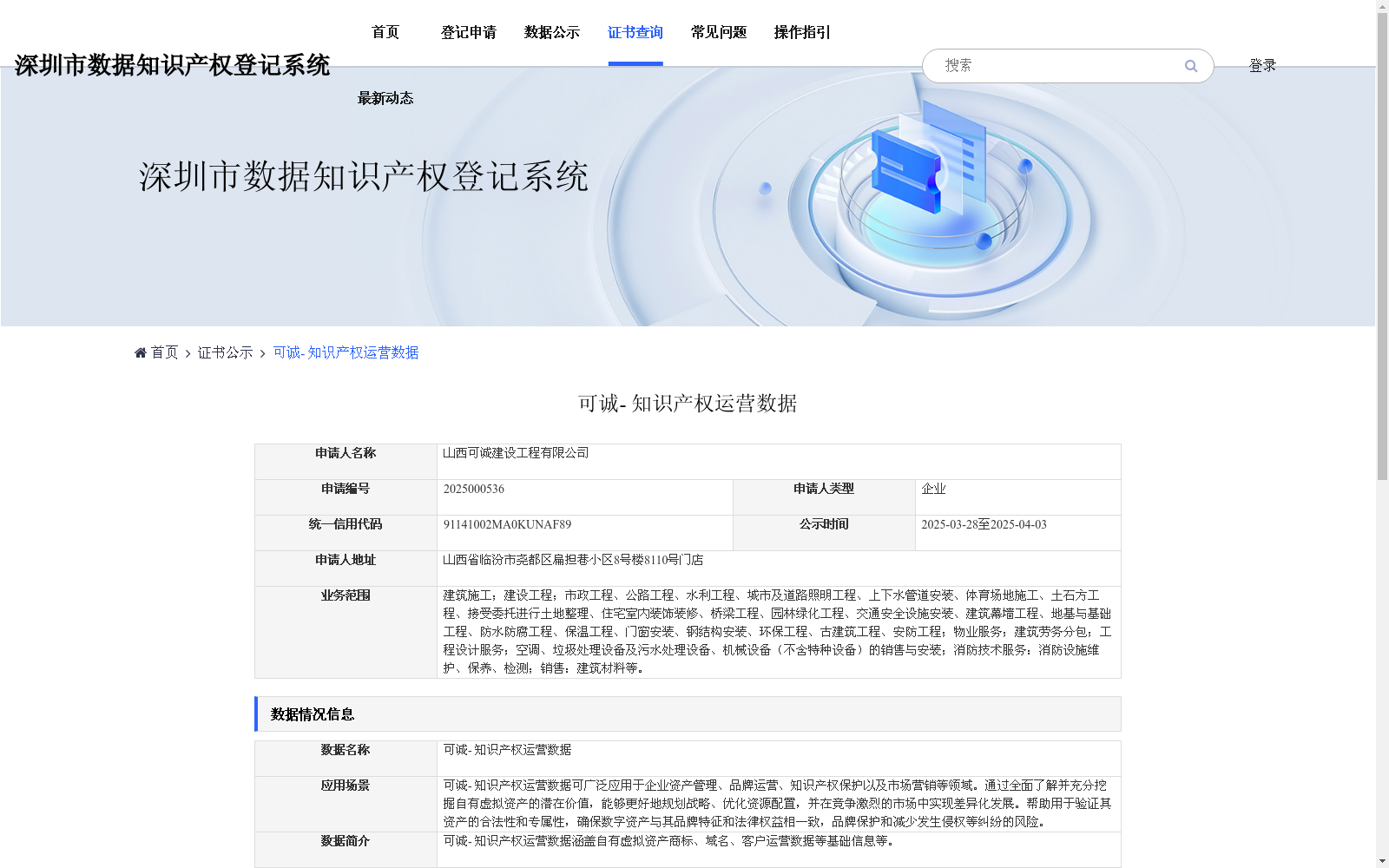Click the scrollbar up arrow

pyautogui.click(x=1382, y=6)
